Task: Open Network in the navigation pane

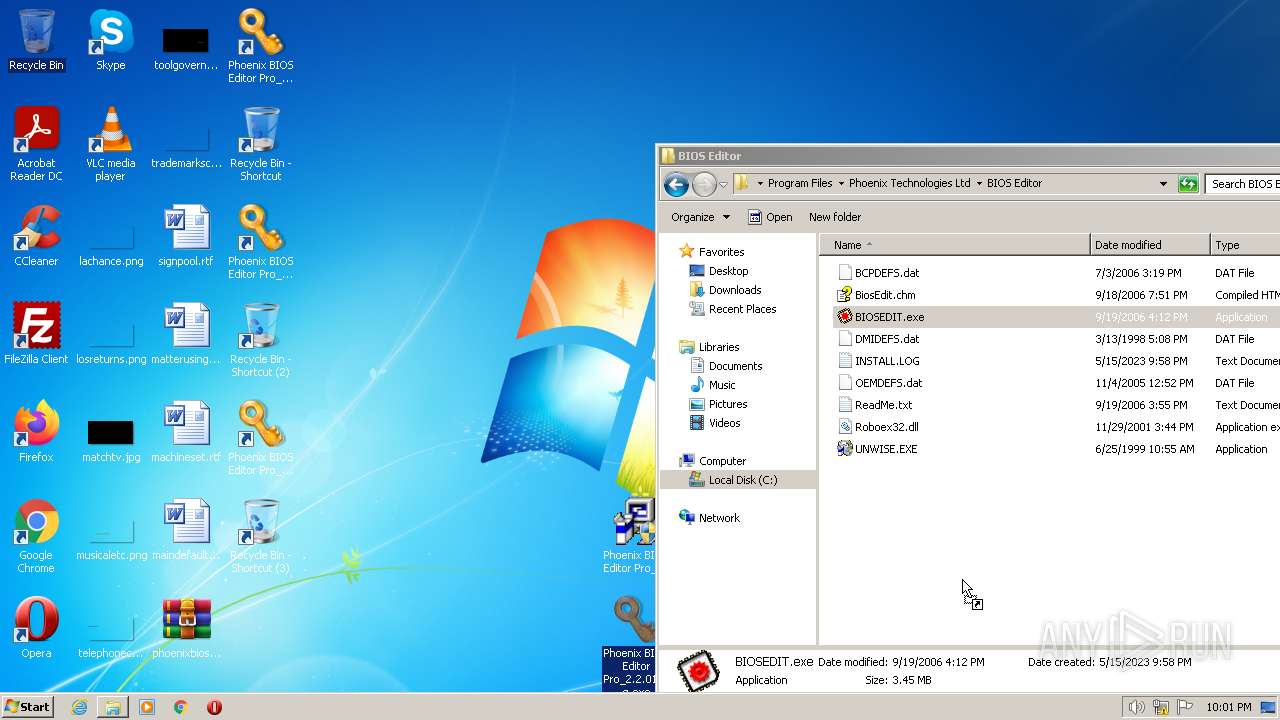Action: point(709,518)
